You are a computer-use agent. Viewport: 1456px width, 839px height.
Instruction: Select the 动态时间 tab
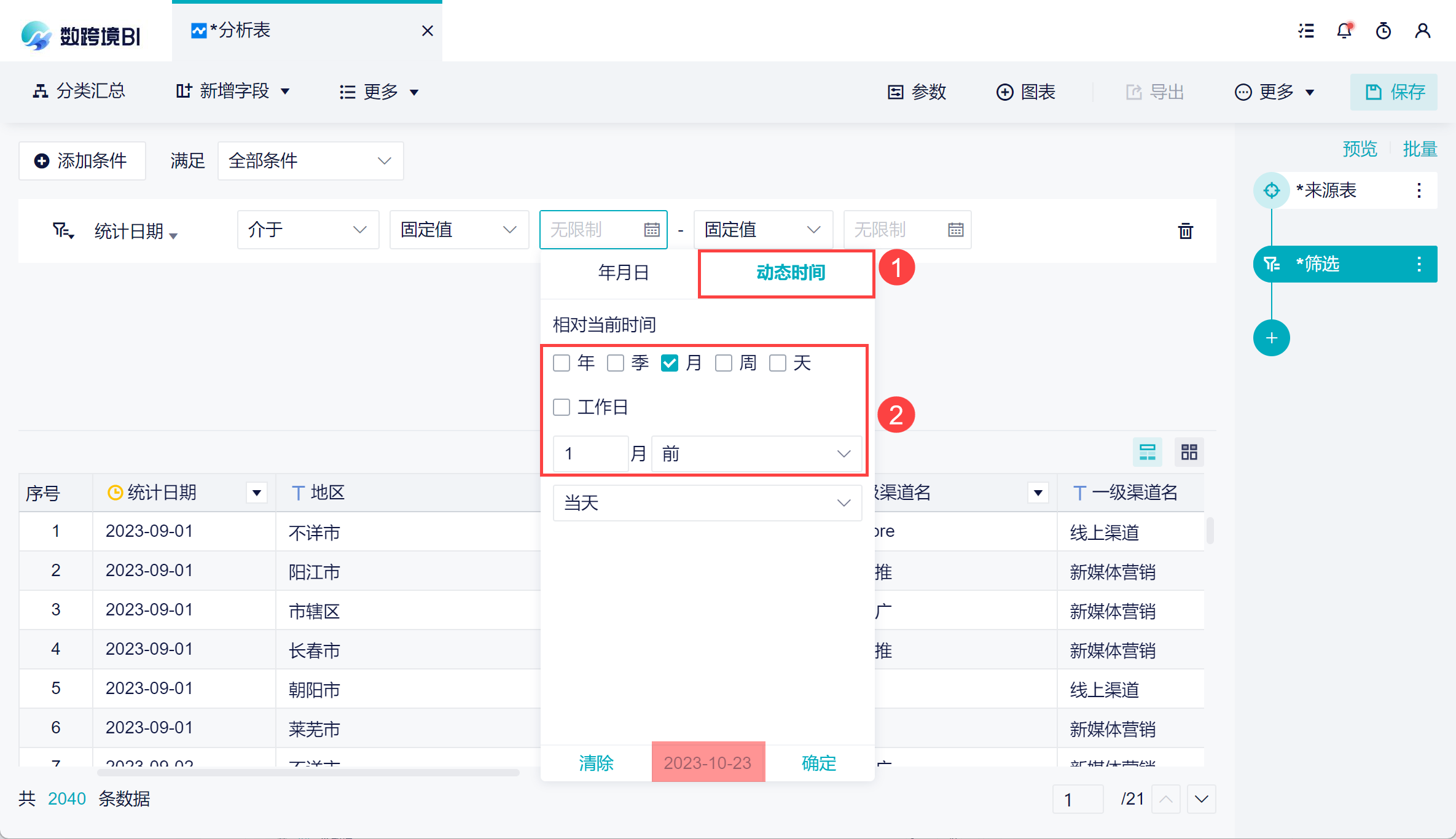tap(790, 273)
